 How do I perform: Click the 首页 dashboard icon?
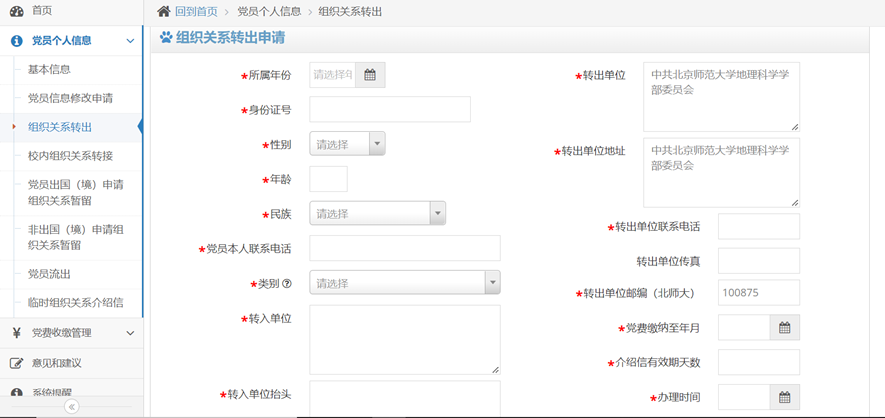click(x=16, y=11)
